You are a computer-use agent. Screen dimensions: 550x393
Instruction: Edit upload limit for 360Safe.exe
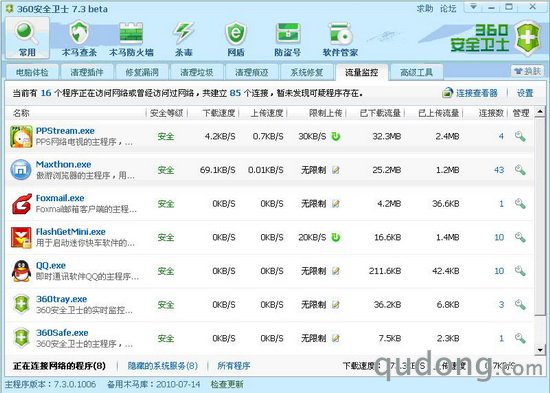(336, 339)
